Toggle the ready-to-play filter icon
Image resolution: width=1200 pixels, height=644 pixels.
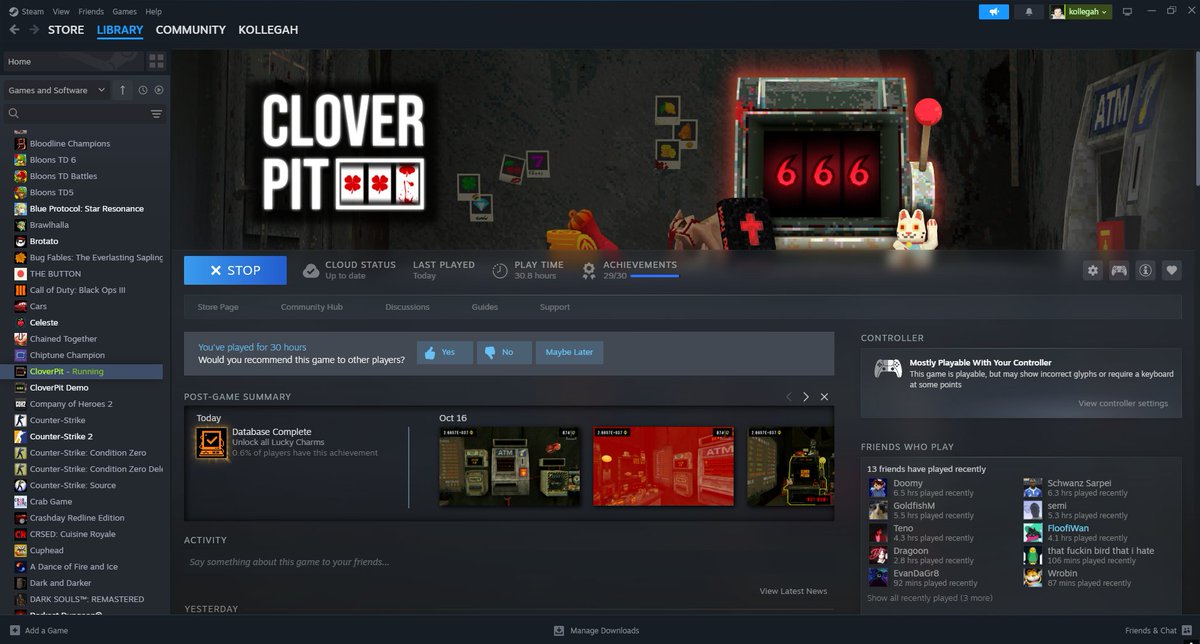159,90
